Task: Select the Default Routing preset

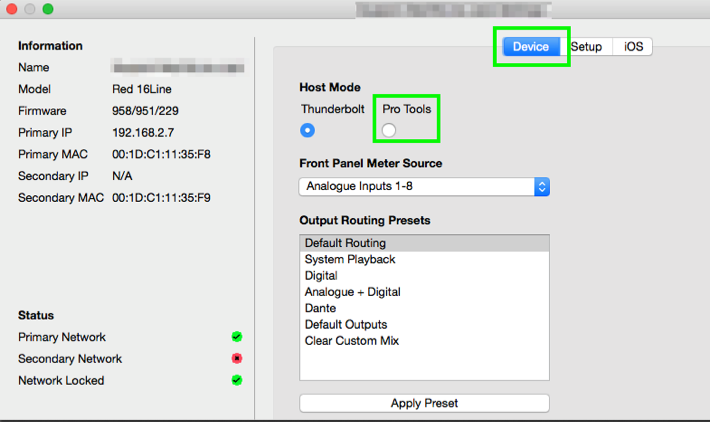Action: point(345,243)
